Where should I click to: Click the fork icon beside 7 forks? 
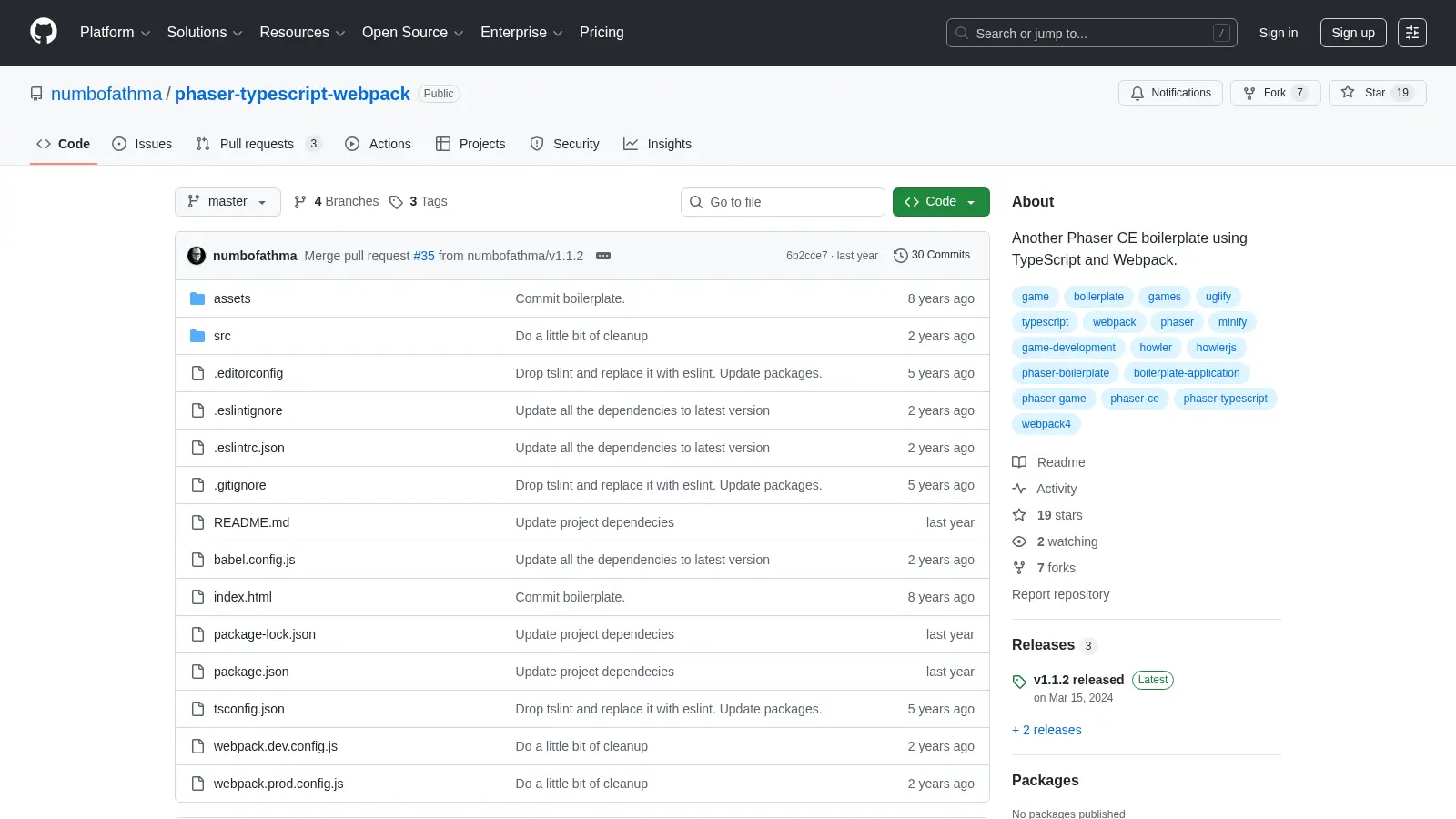[x=1019, y=568]
